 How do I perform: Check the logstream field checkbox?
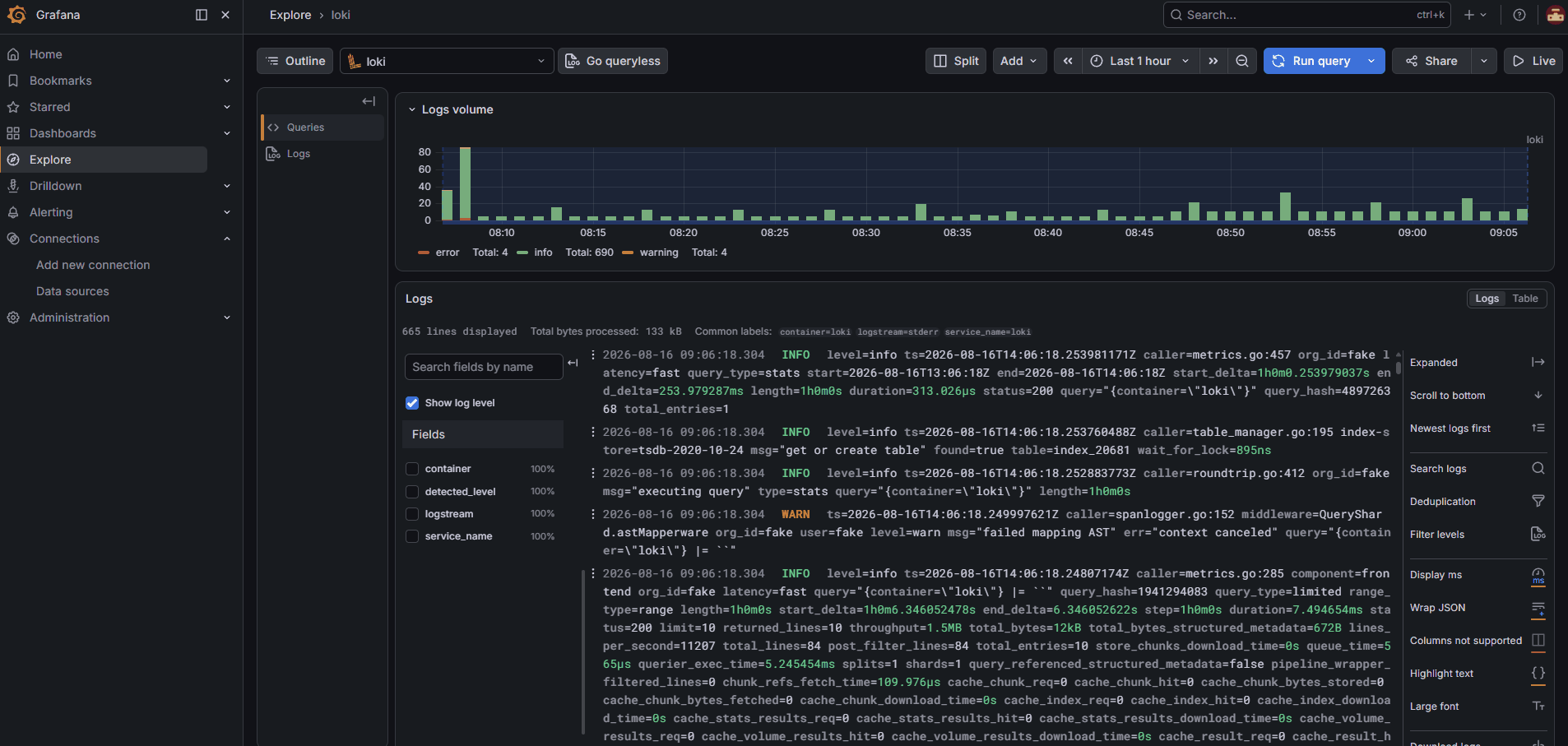412,514
